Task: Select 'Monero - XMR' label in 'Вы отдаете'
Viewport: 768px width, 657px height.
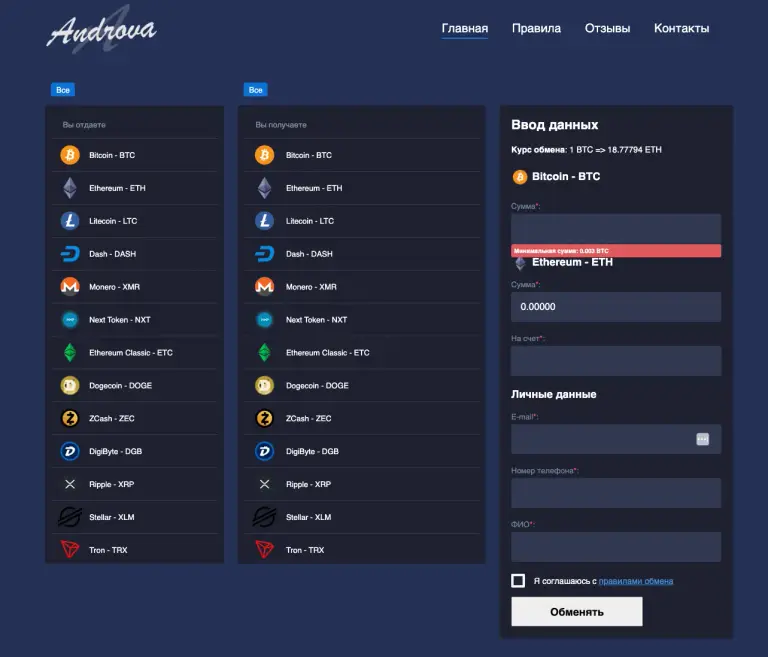Action: point(114,287)
